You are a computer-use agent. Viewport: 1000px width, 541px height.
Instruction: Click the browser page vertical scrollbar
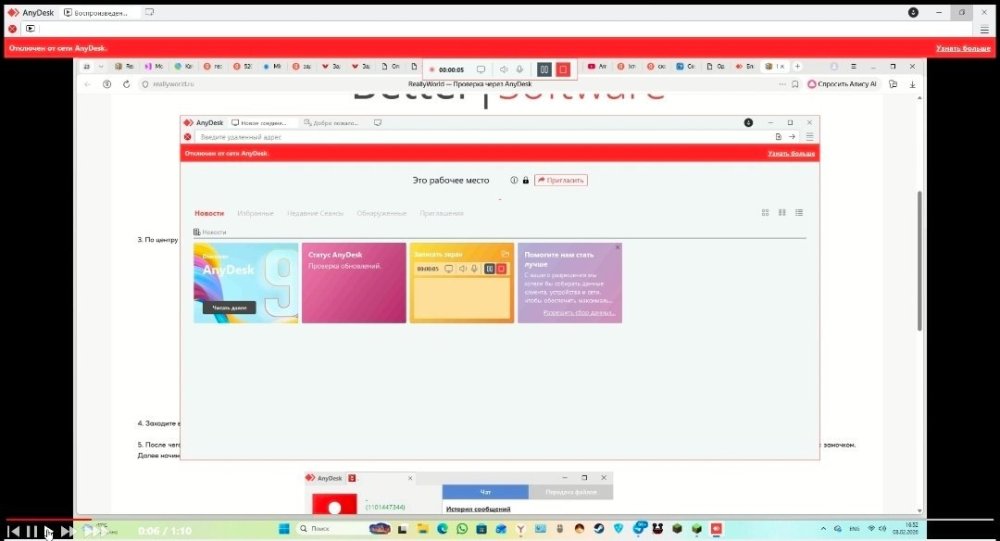point(920,260)
